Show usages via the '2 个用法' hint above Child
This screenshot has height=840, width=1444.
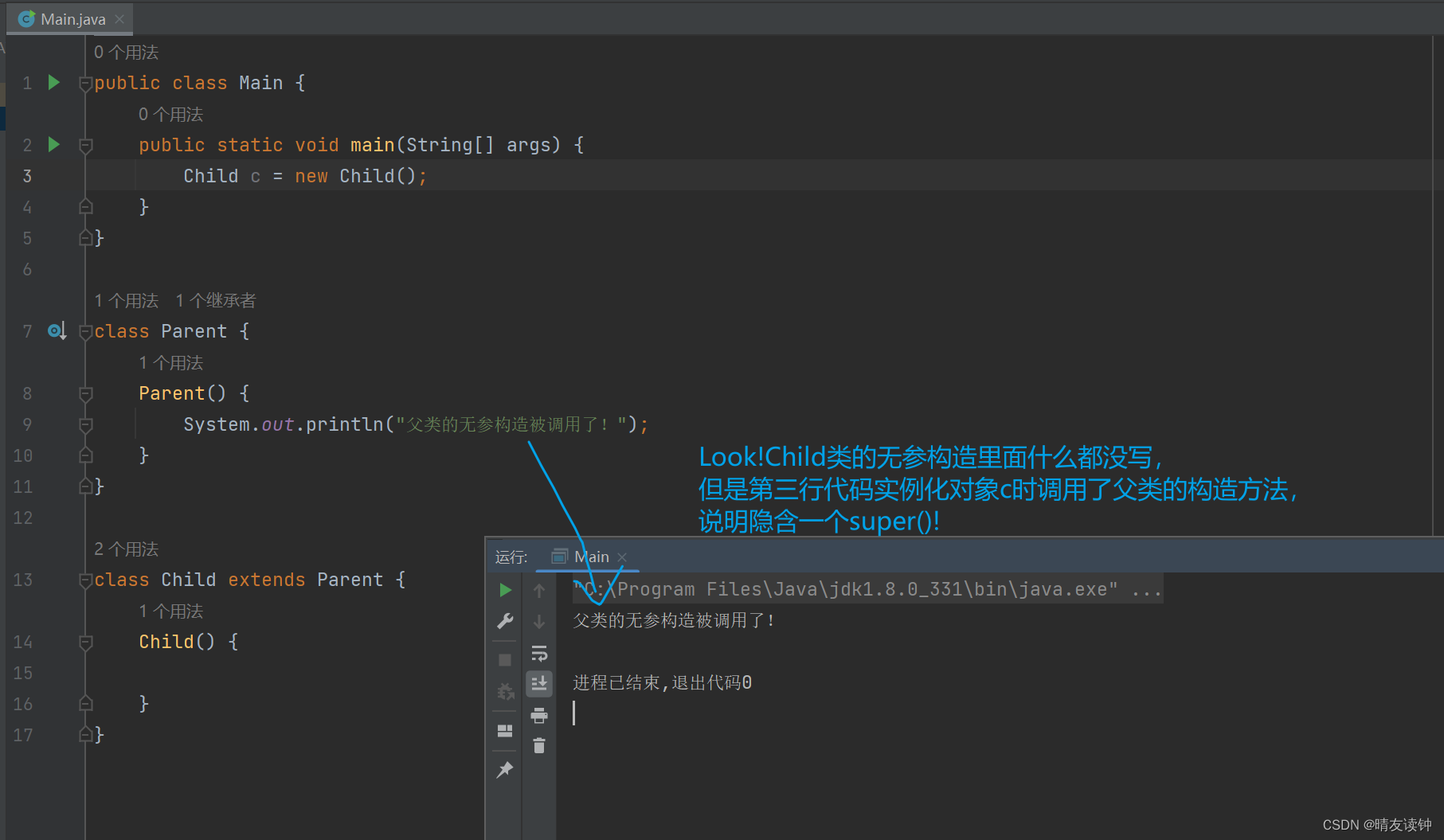pos(125,549)
